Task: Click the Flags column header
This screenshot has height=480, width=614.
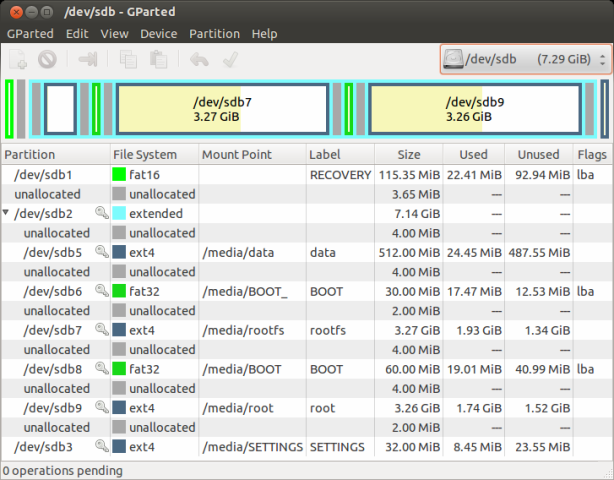Action: [x=592, y=154]
